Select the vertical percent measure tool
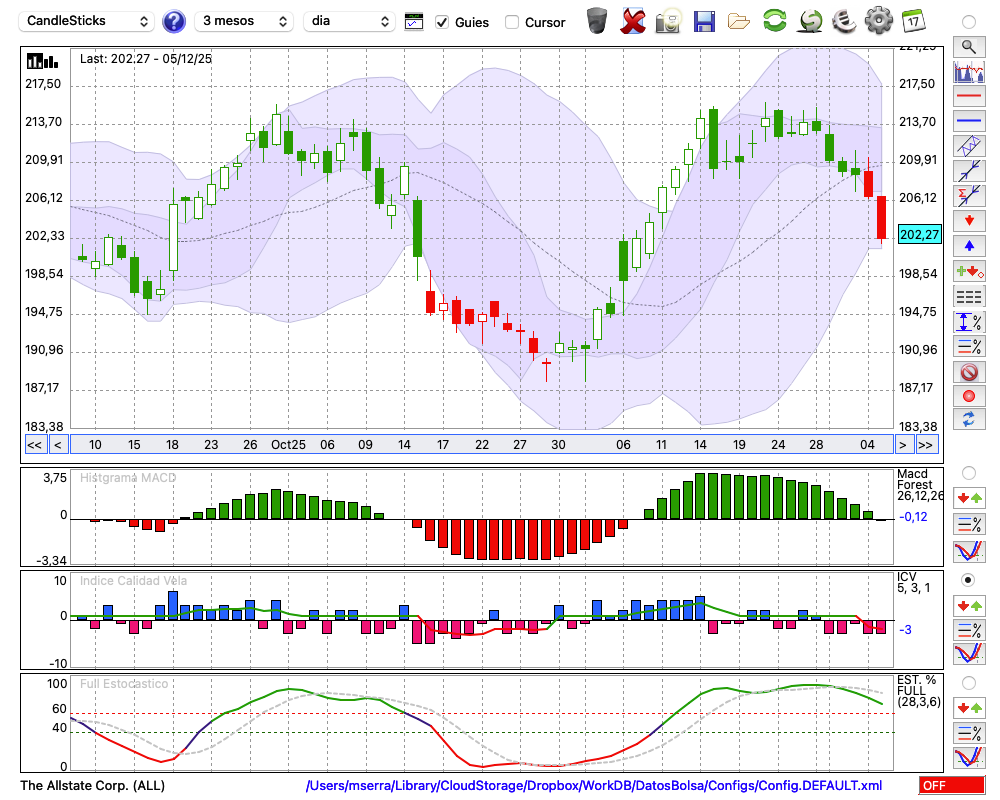The height and width of the screenshot is (800, 1000). click(x=969, y=322)
